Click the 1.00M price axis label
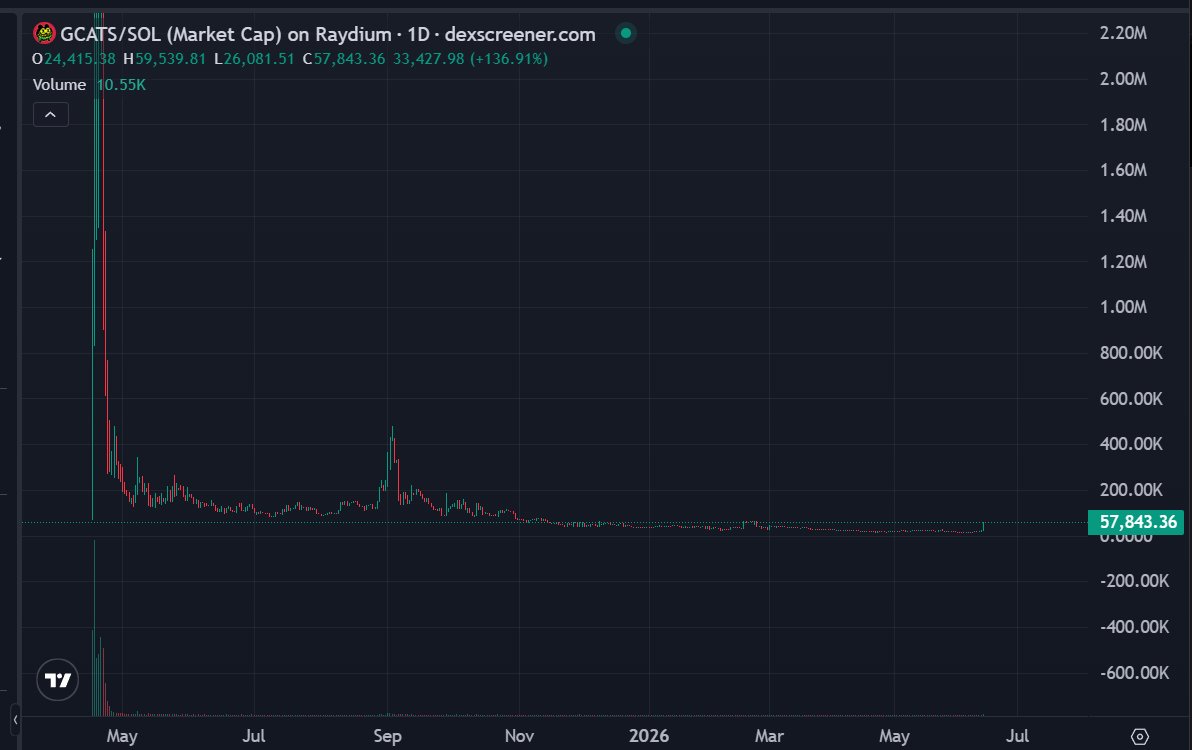The image size is (1192, 750). (x=1123, y=307)
